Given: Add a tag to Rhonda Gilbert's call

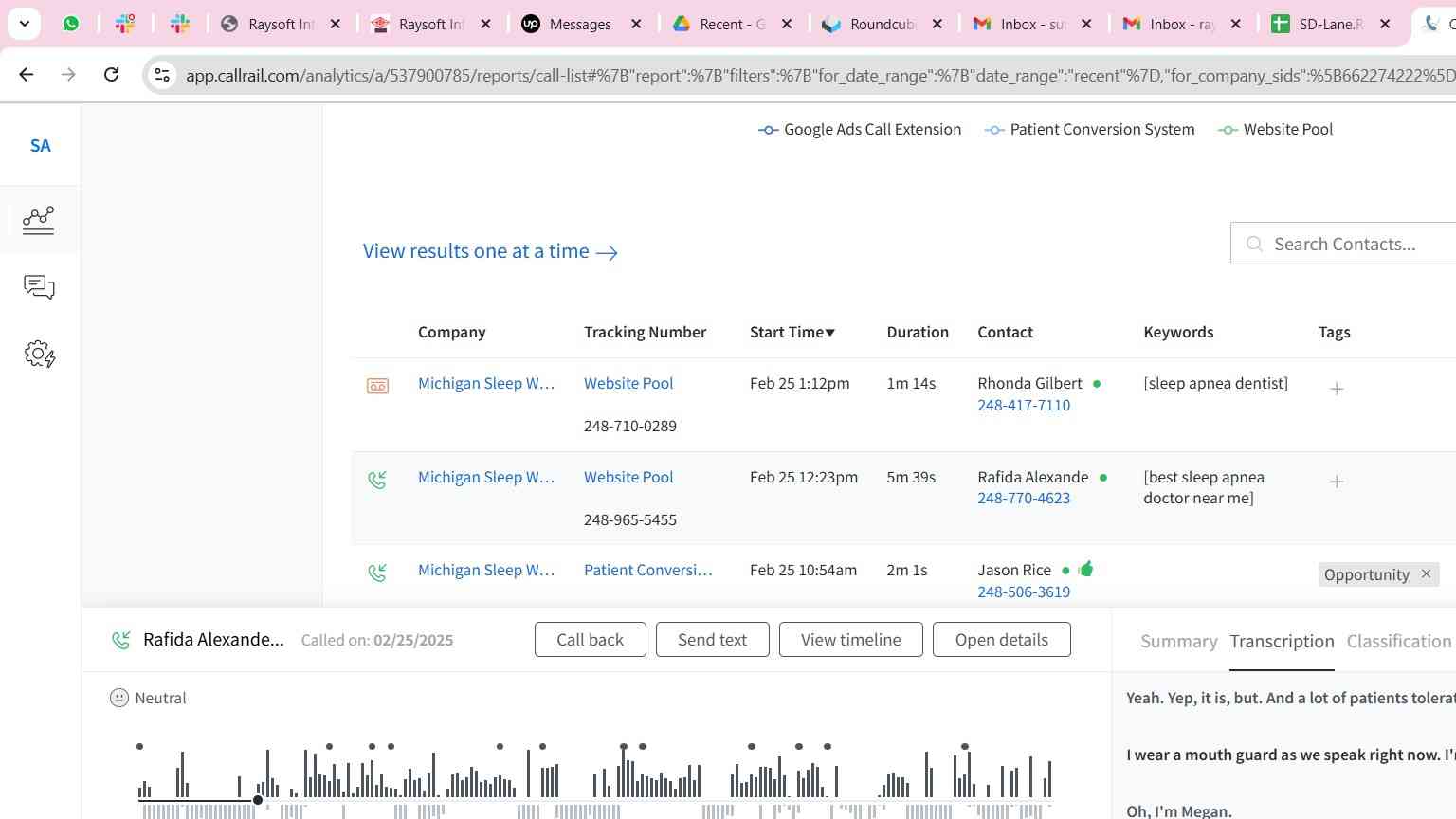Looking at the screenshot, I should pos(1337,389).
